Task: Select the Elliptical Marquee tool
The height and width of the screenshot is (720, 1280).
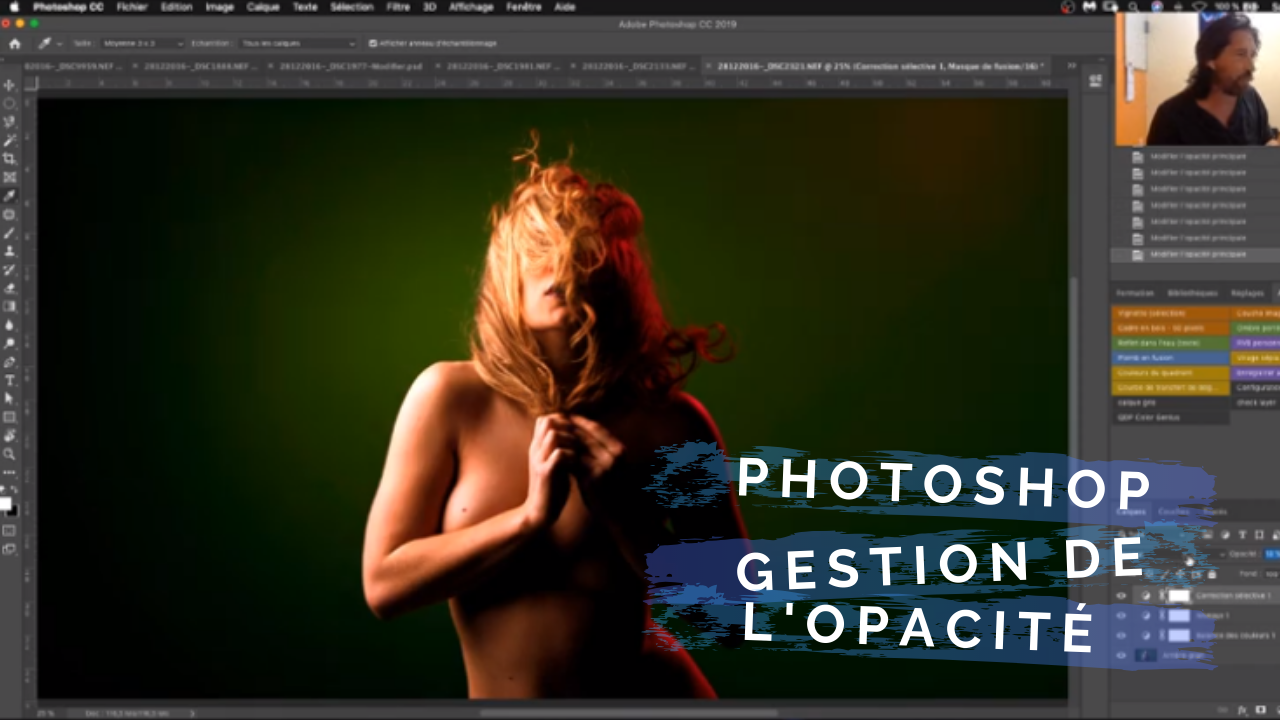Action: pyautogui.click(x=10, y=104)
